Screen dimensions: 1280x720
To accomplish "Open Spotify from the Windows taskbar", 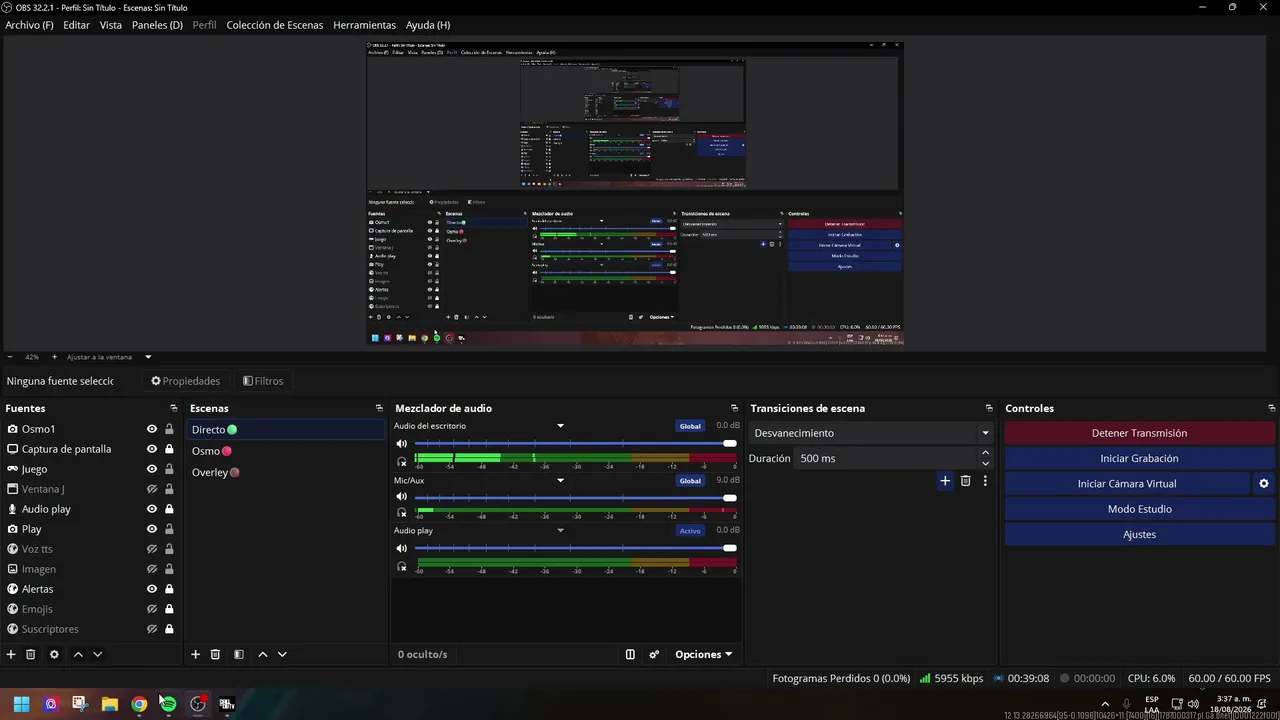I will (x=168, y=704).
